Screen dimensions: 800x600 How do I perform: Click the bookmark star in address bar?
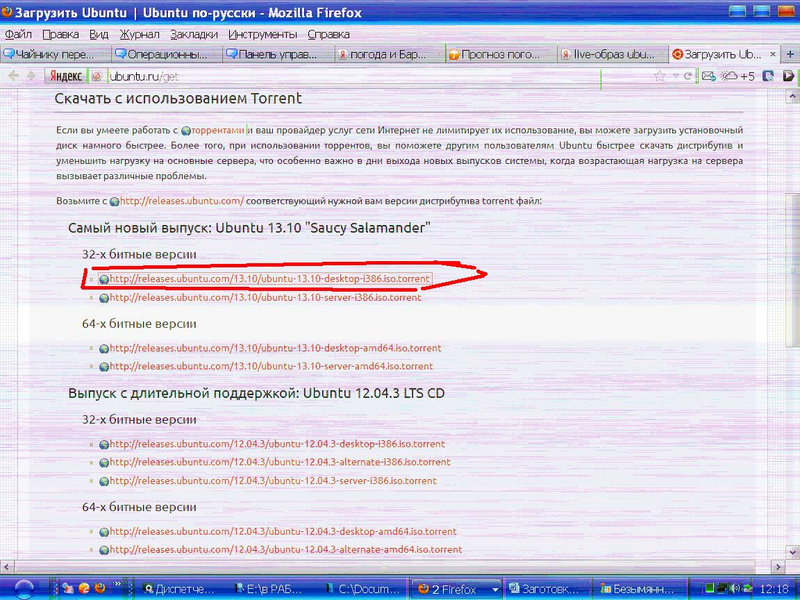point(659,76)
